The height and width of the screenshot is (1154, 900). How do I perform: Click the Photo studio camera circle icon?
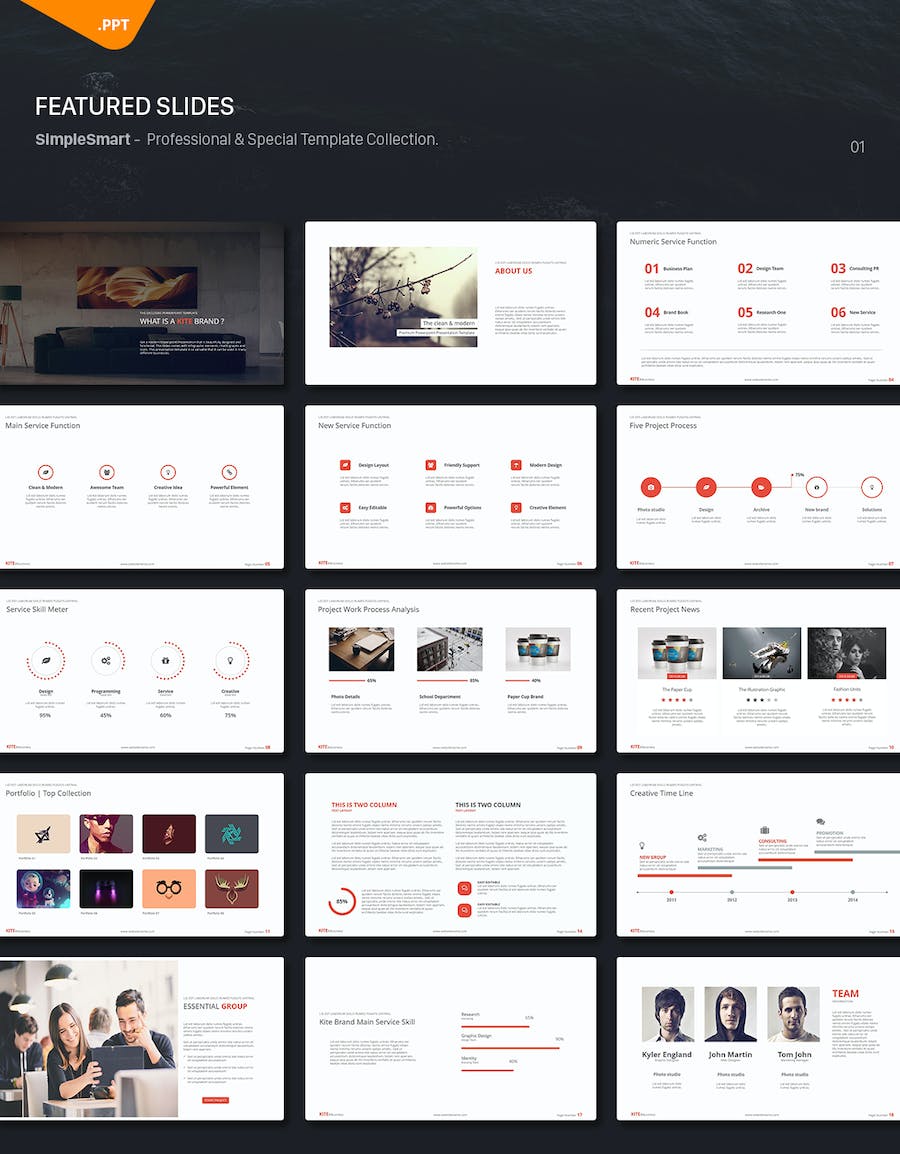pos(651,487)
